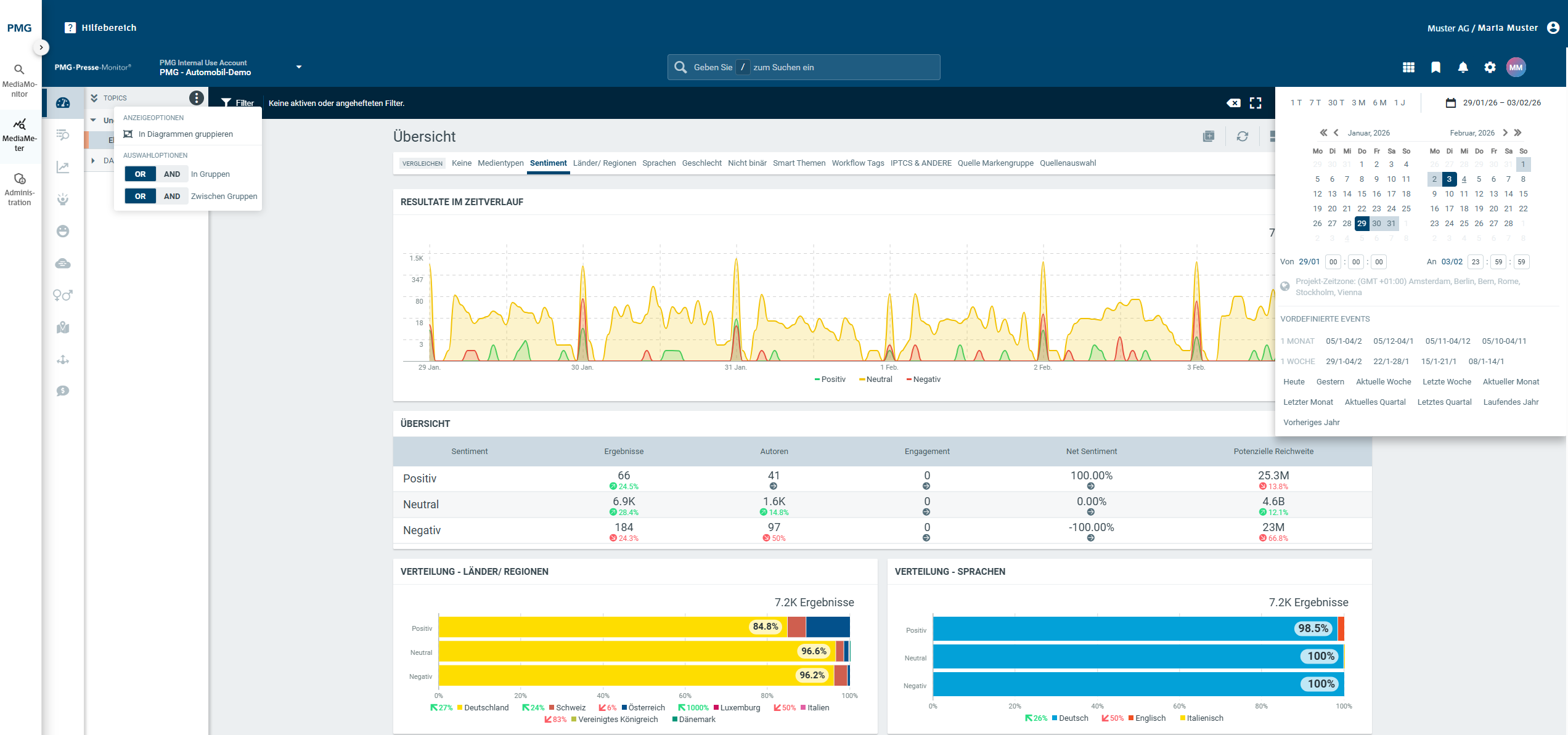The width and height of the screenshot is (1568, 735).
Task: Open the apps grid icon
Action: tap(1408, 67)
